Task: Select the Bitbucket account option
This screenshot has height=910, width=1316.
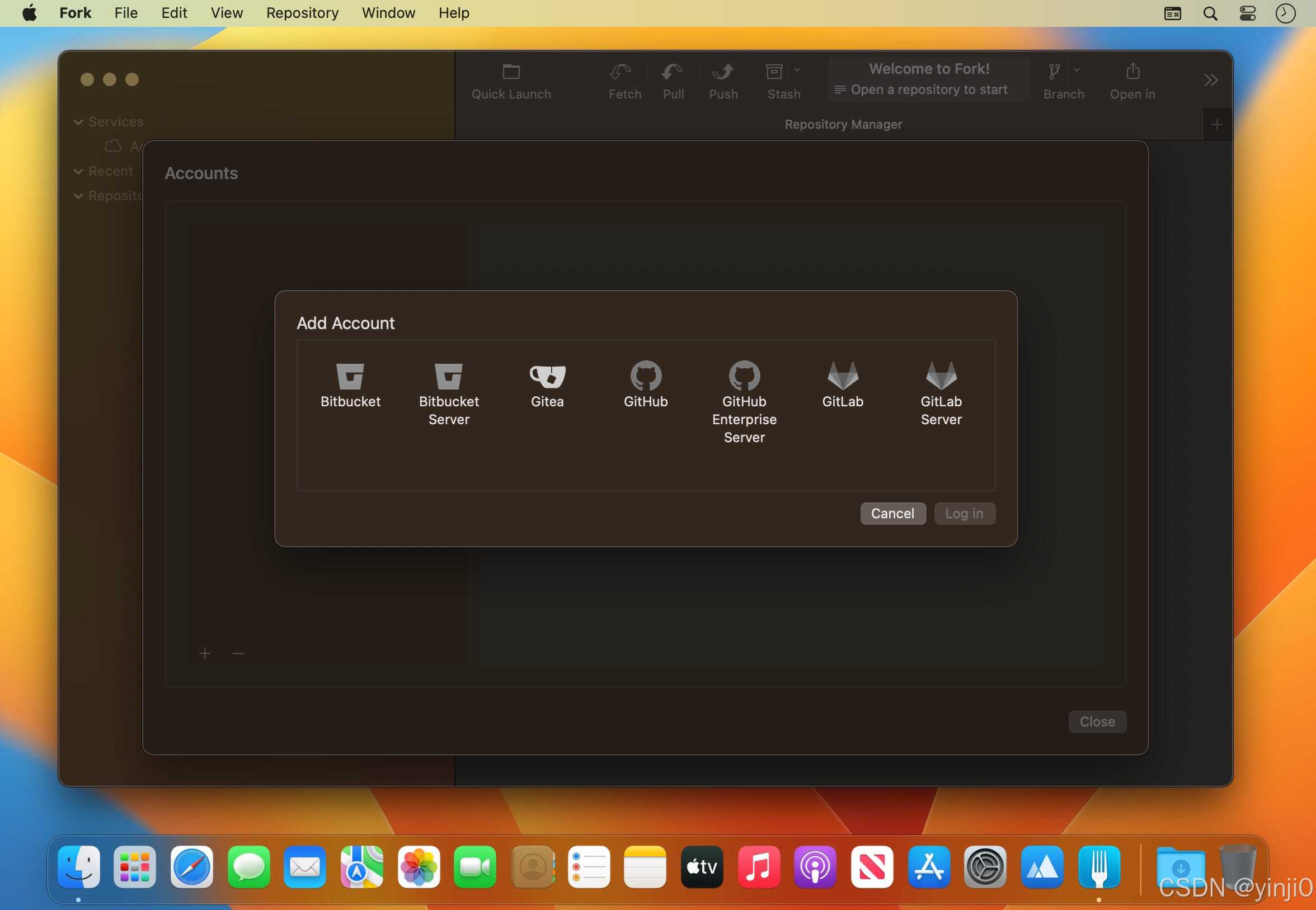Action: point(350,385)
